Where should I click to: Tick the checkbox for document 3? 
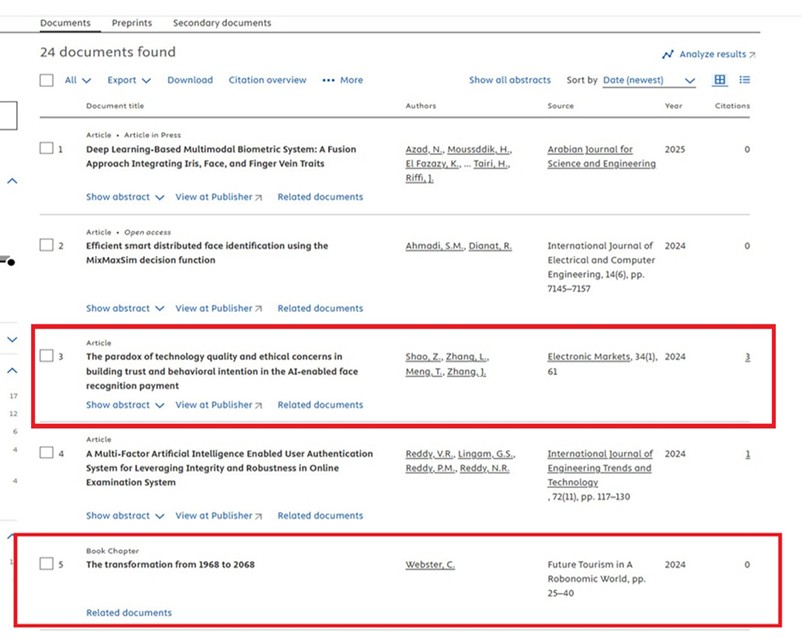tap(46, 356)
